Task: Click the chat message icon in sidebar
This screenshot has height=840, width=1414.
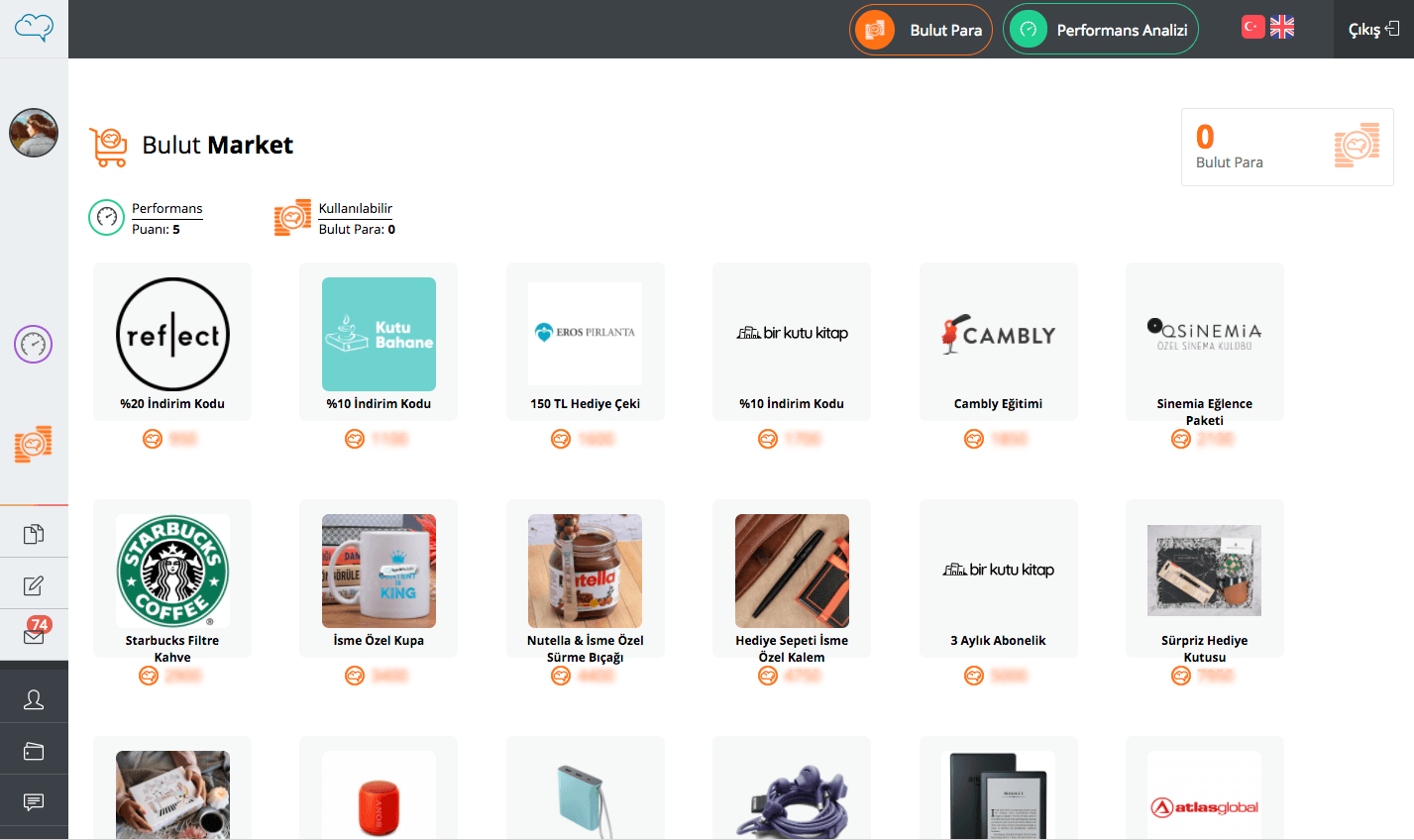Action: tap(34, 801)
